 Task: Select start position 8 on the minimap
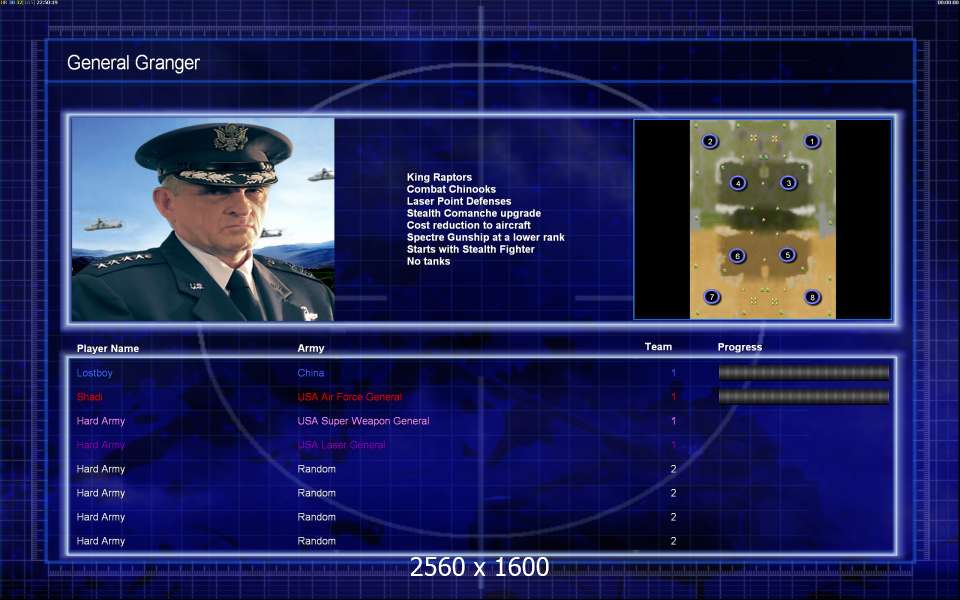[812, 297]
